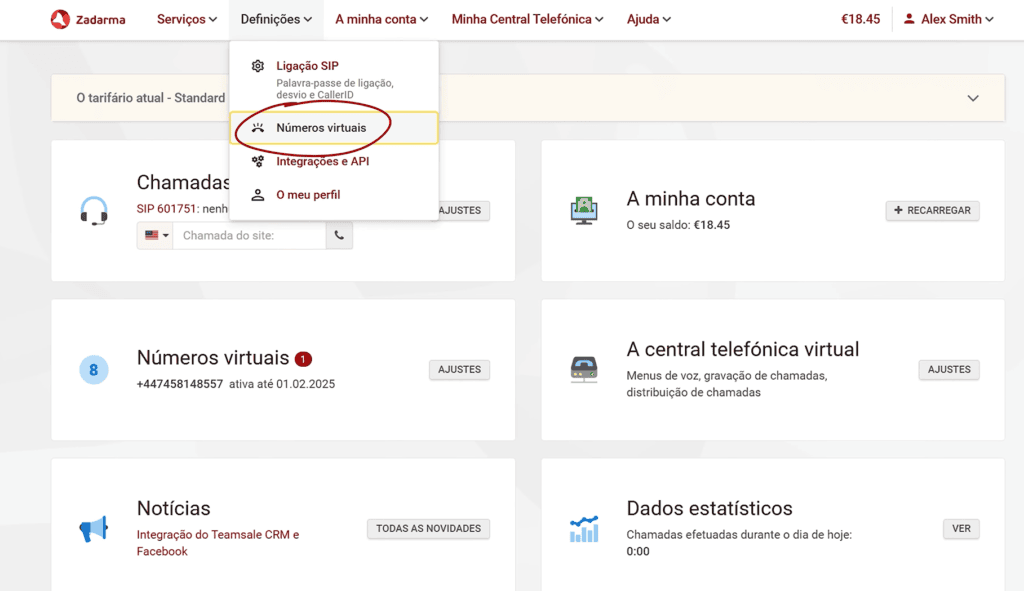Open the Serviços dropdown
Image resolution: width=1024 pixels, height=591 pixels.
point(186,19)
